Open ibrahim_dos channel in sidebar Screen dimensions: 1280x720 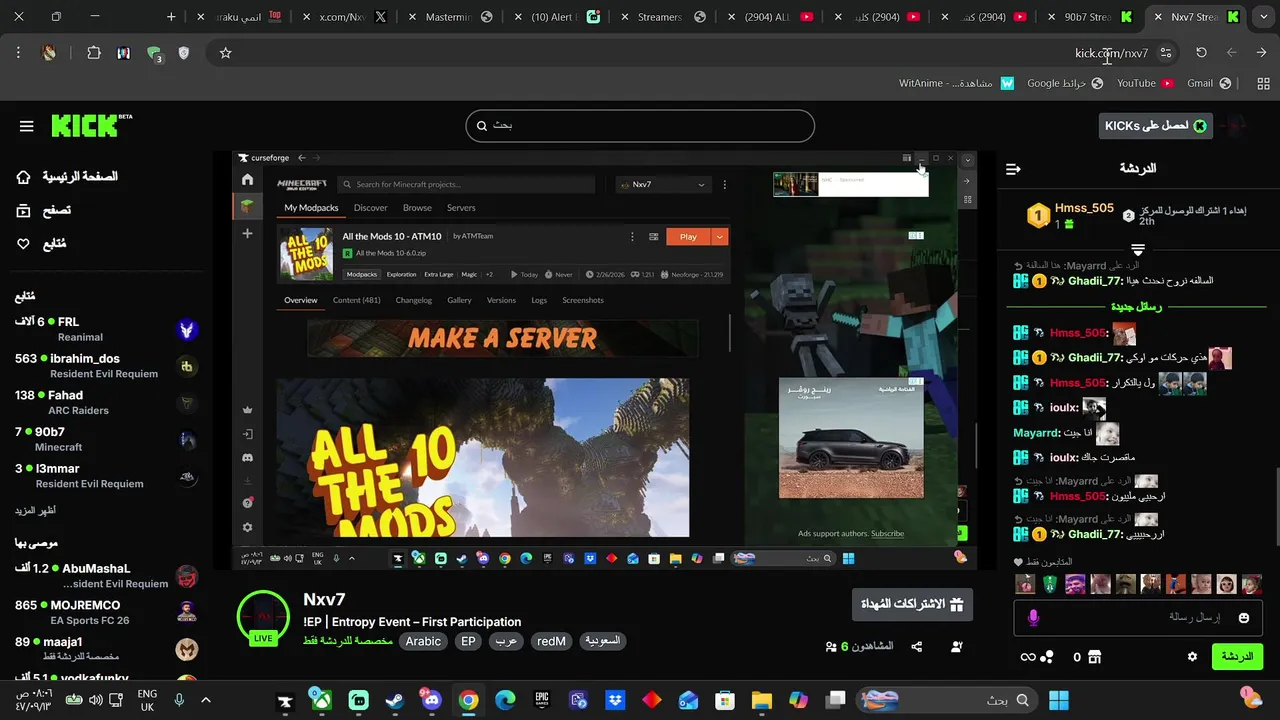(x=106, y=366)
